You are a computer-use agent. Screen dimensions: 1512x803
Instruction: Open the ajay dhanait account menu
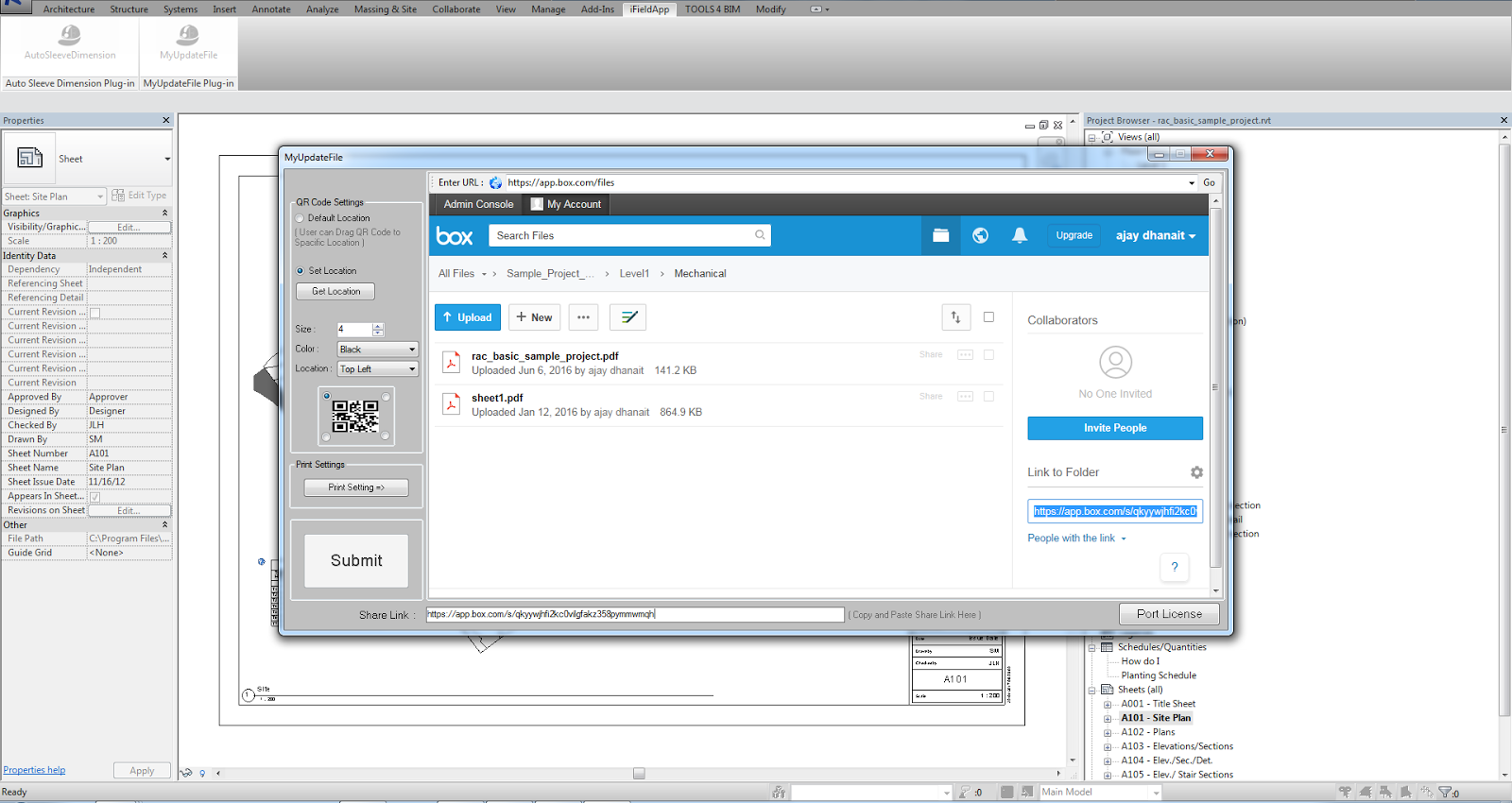1156,235
